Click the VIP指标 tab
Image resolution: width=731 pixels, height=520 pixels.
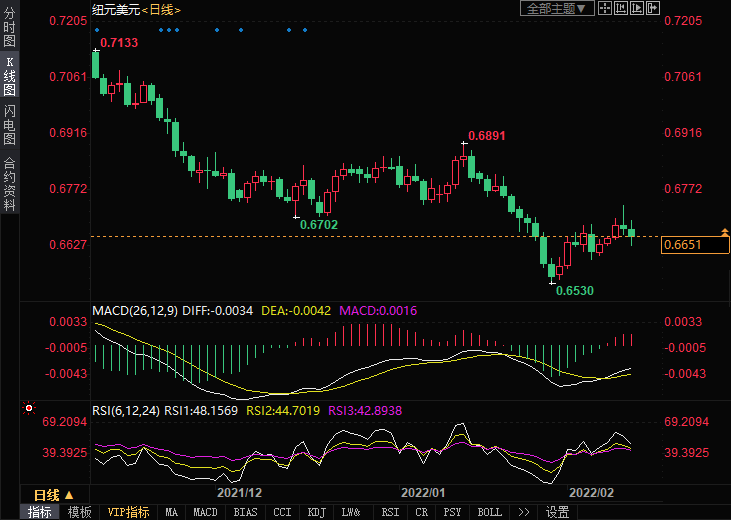tap(129, 512)
